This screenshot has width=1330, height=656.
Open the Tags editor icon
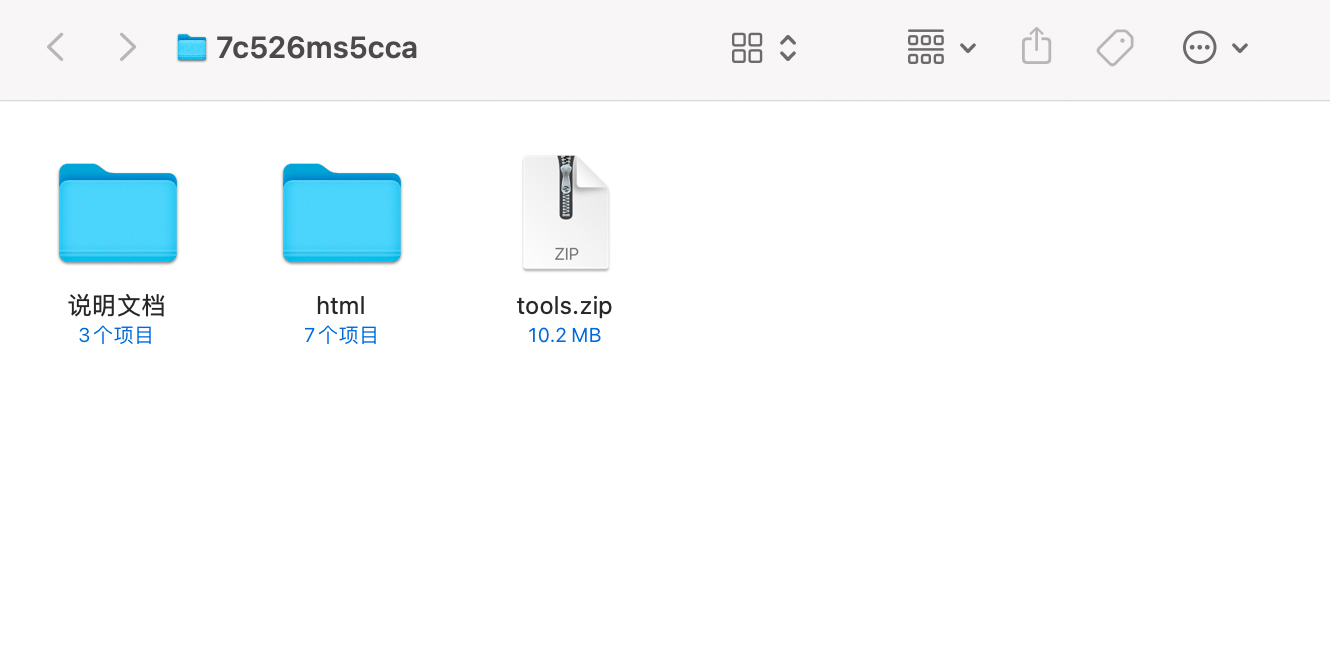pyautogui.click(x=1114, y=47)
